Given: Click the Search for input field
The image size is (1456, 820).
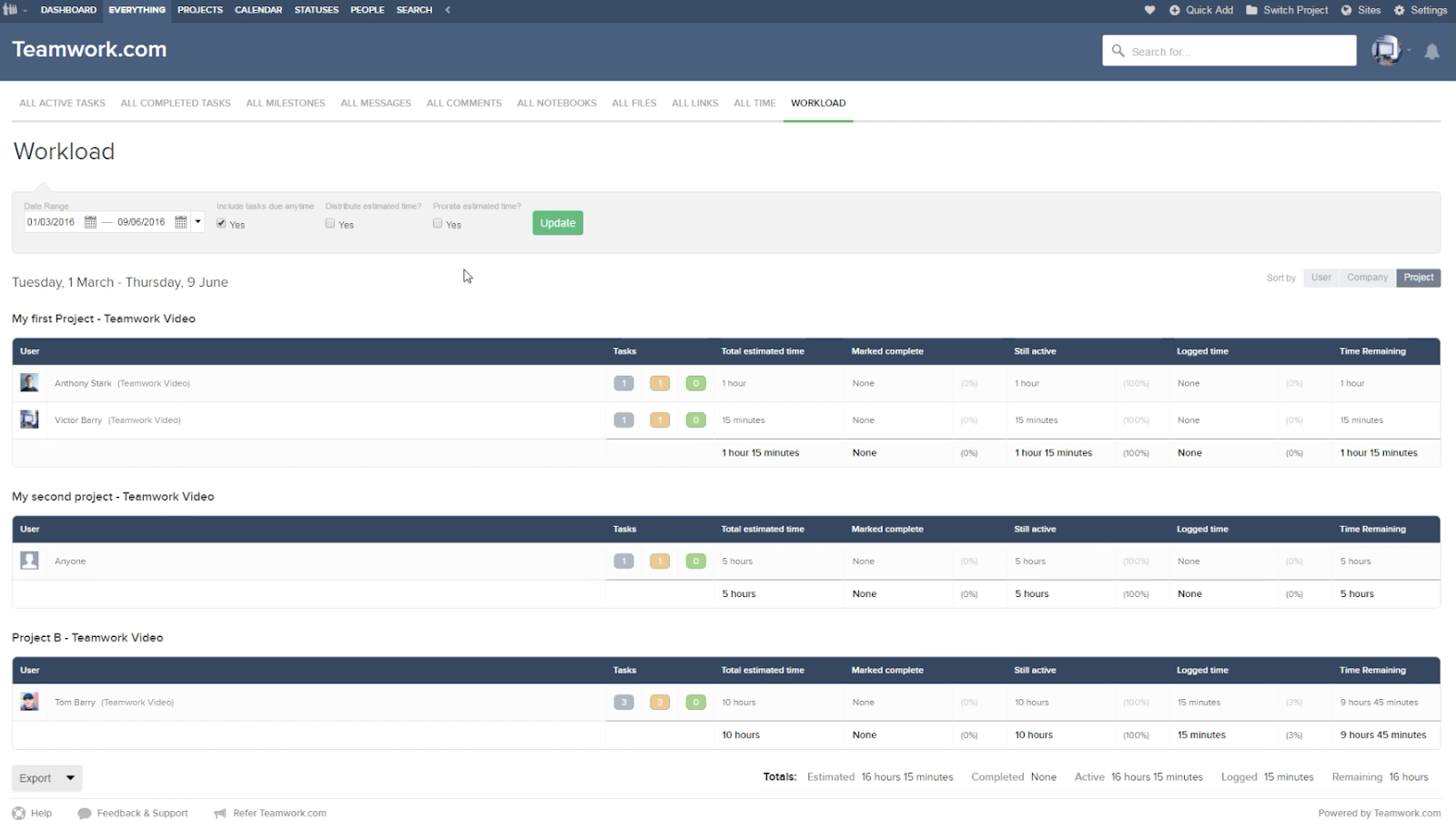Looking at the screenshot, I should click(1229, 51).
